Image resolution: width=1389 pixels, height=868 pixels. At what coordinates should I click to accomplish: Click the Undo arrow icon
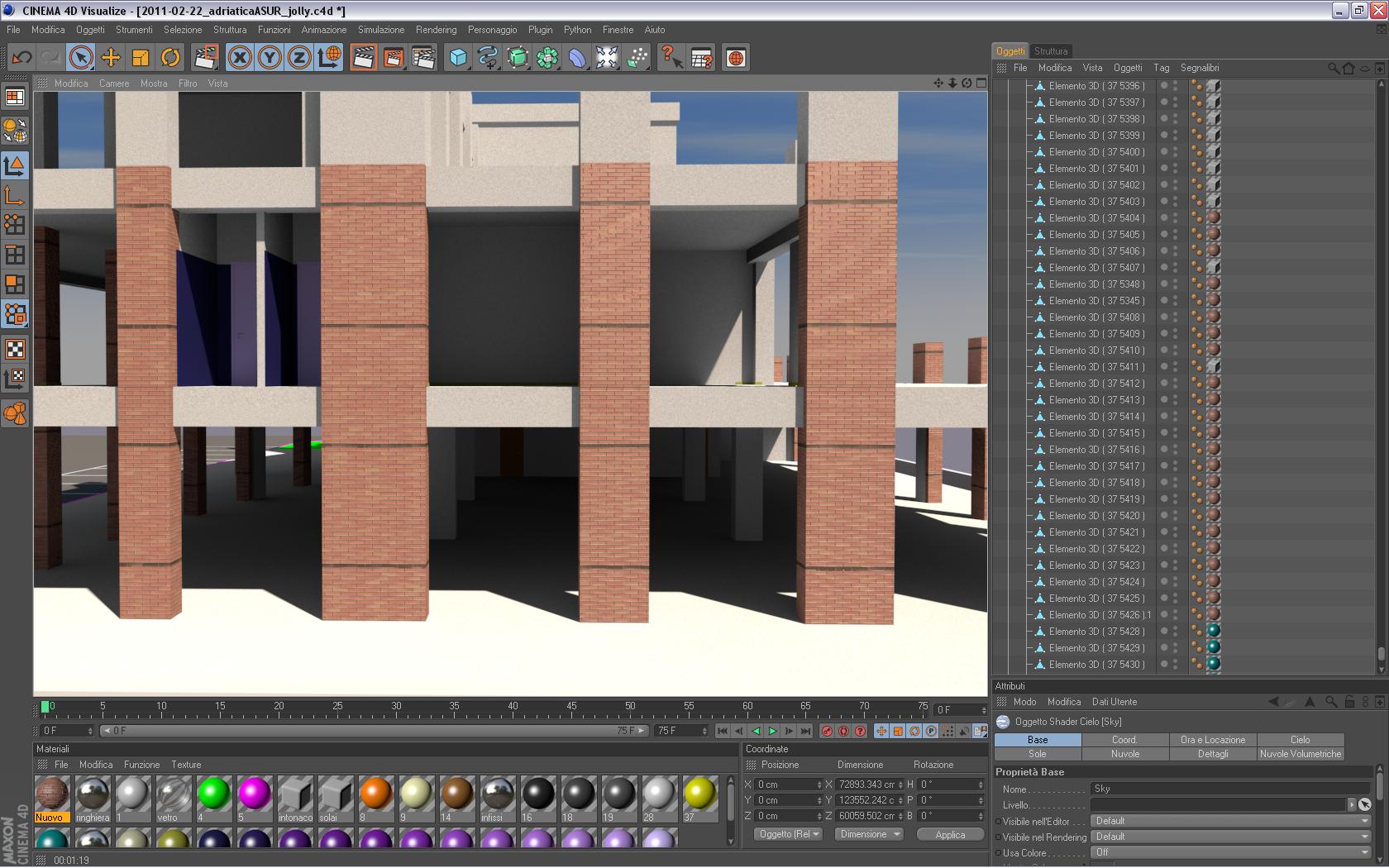click(21, 58)
